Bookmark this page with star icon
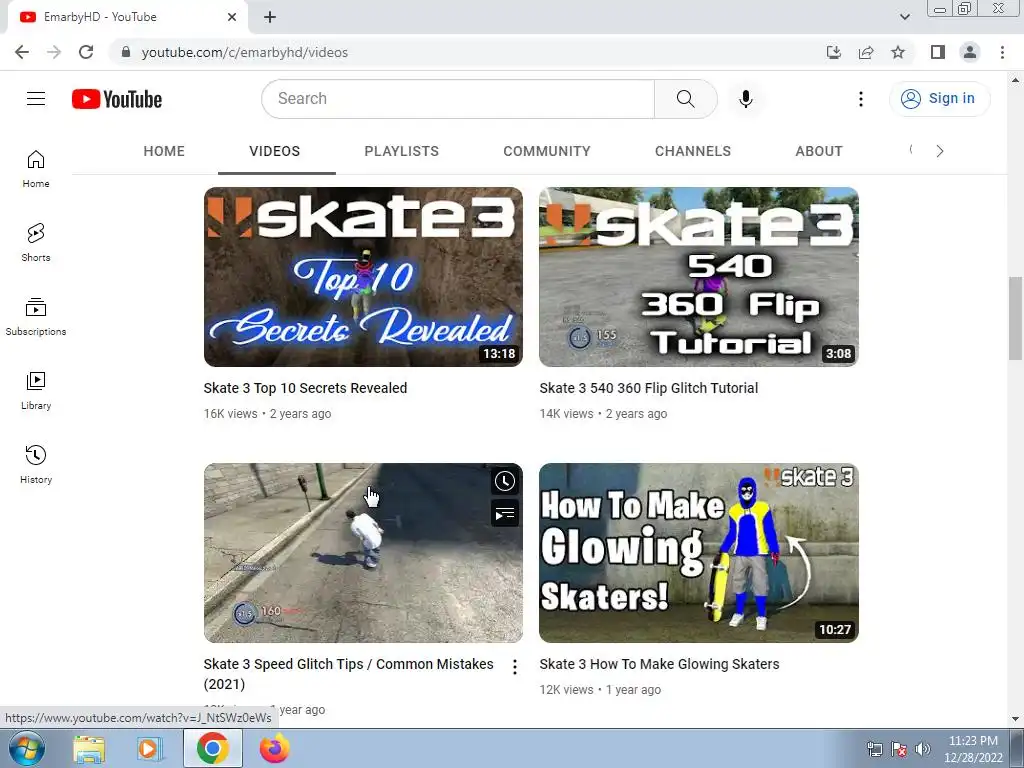The height and width of the screenshot is (768, 1024). click(898, 52)
